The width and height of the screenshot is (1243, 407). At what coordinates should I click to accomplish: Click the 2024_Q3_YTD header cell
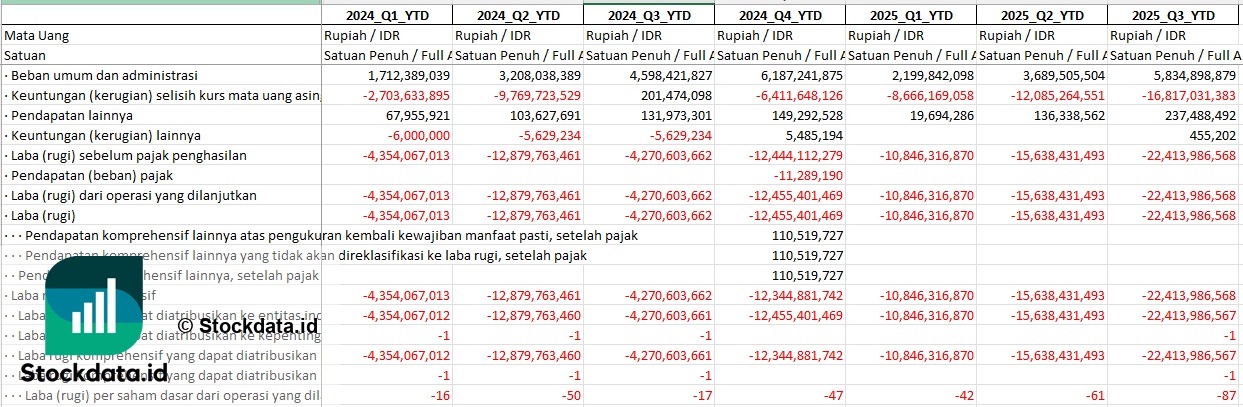tap(649, 15)
